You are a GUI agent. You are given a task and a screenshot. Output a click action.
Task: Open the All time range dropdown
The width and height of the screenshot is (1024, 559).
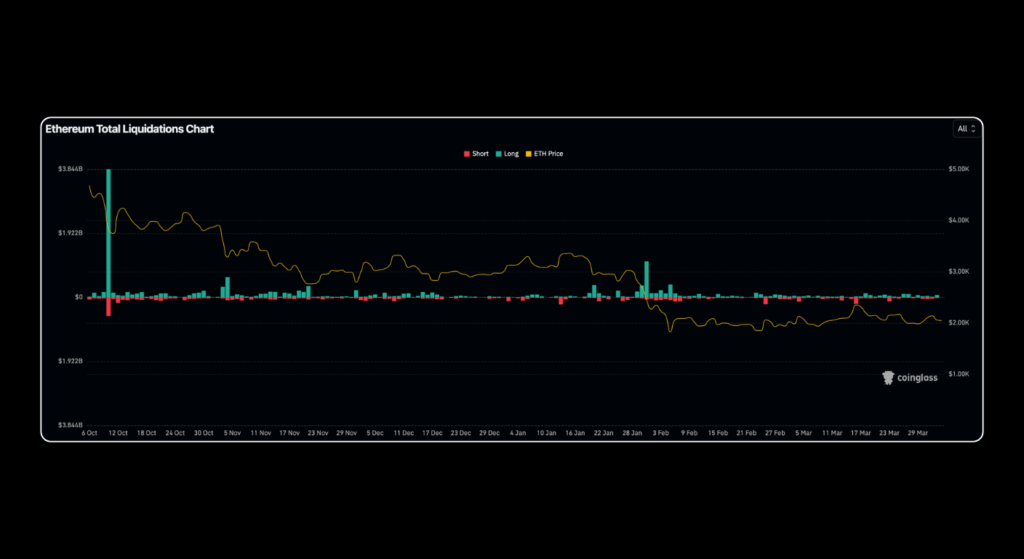(967, 129)
